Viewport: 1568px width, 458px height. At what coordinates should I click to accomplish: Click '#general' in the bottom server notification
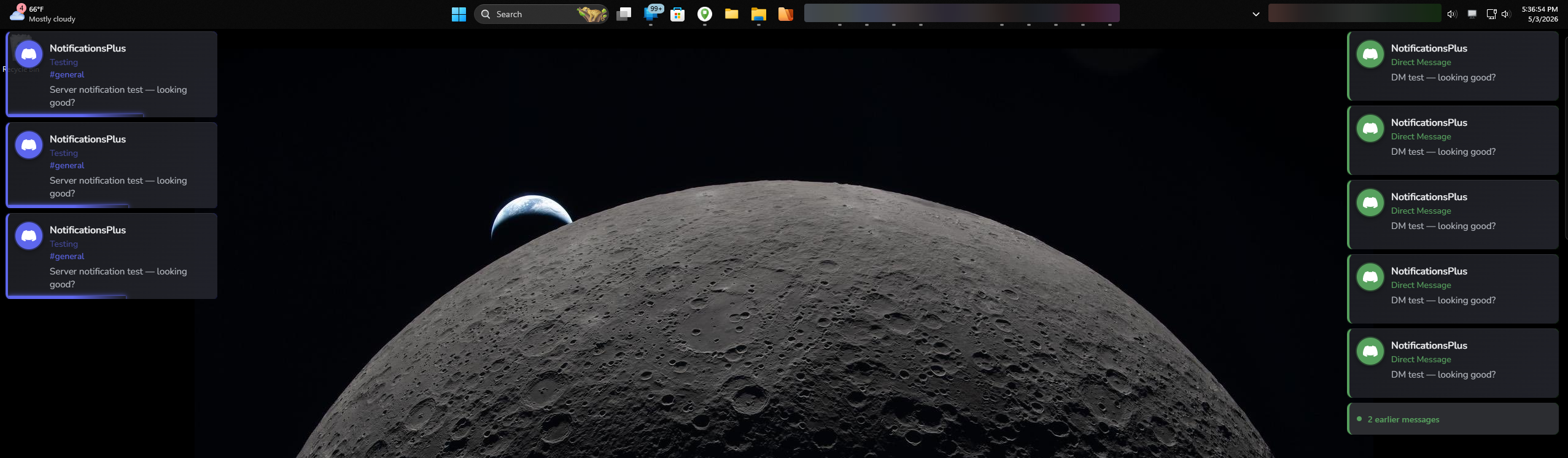click(x=67, y=256)
